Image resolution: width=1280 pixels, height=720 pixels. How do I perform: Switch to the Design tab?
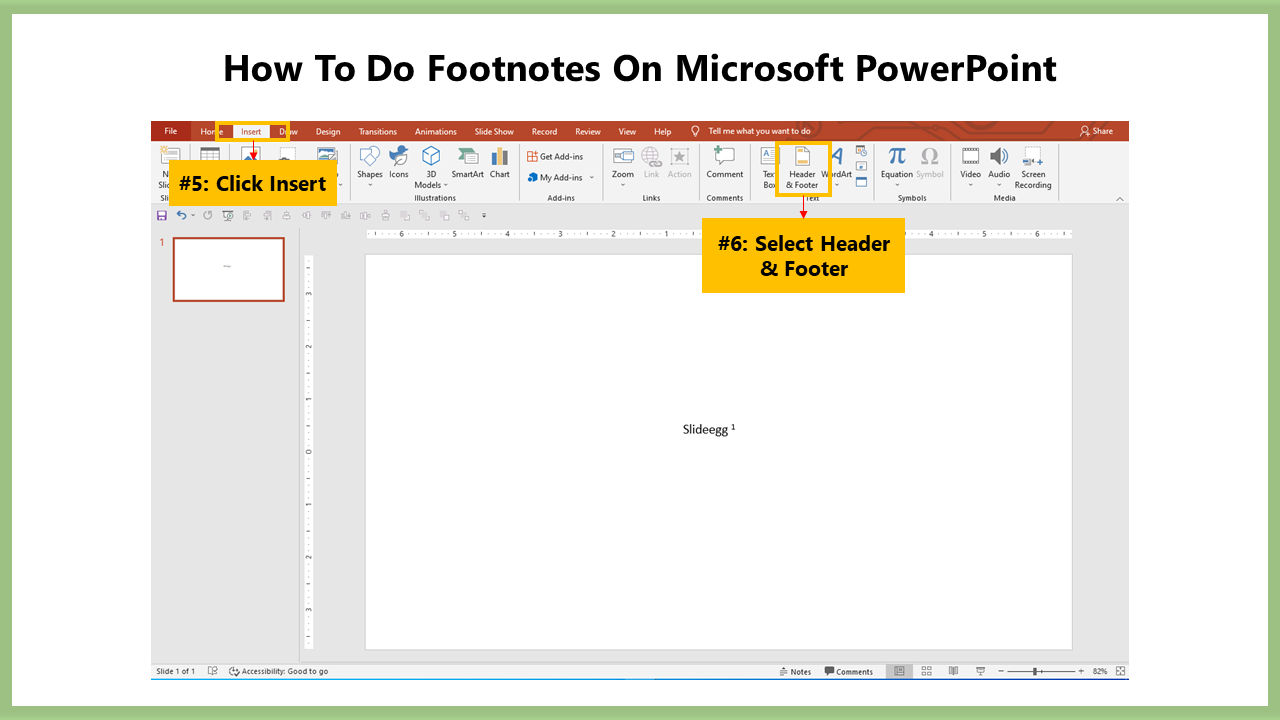328,132
